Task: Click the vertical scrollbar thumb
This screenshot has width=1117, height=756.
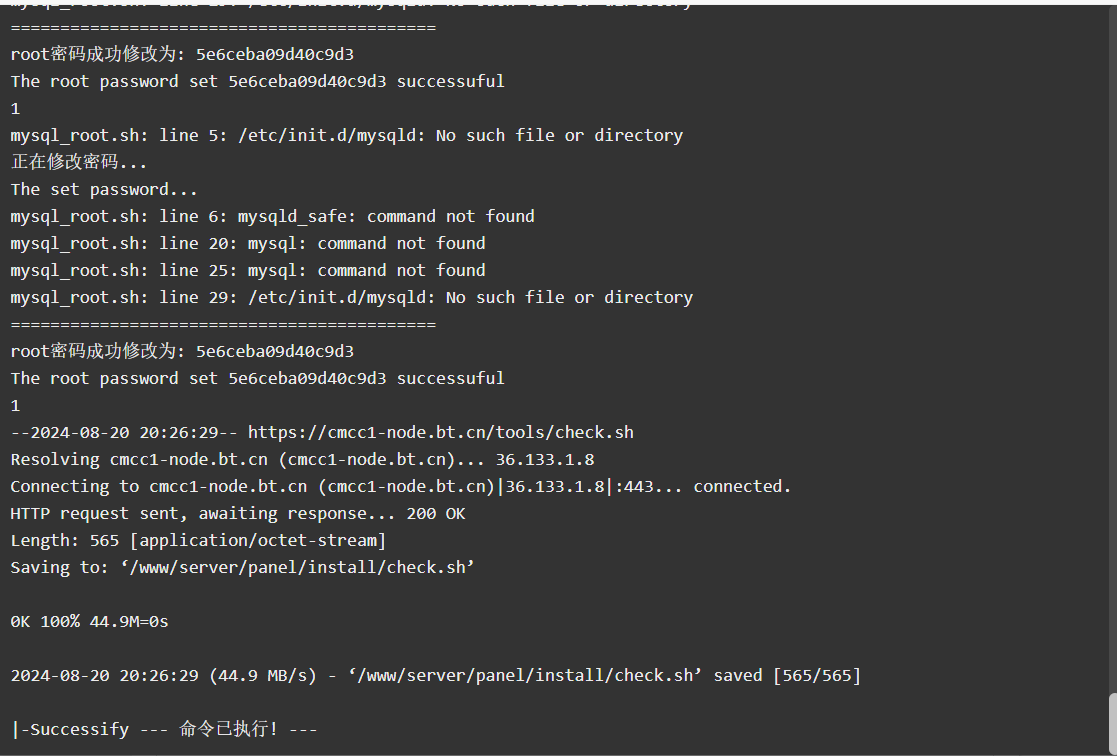Action: point(1112,723)
